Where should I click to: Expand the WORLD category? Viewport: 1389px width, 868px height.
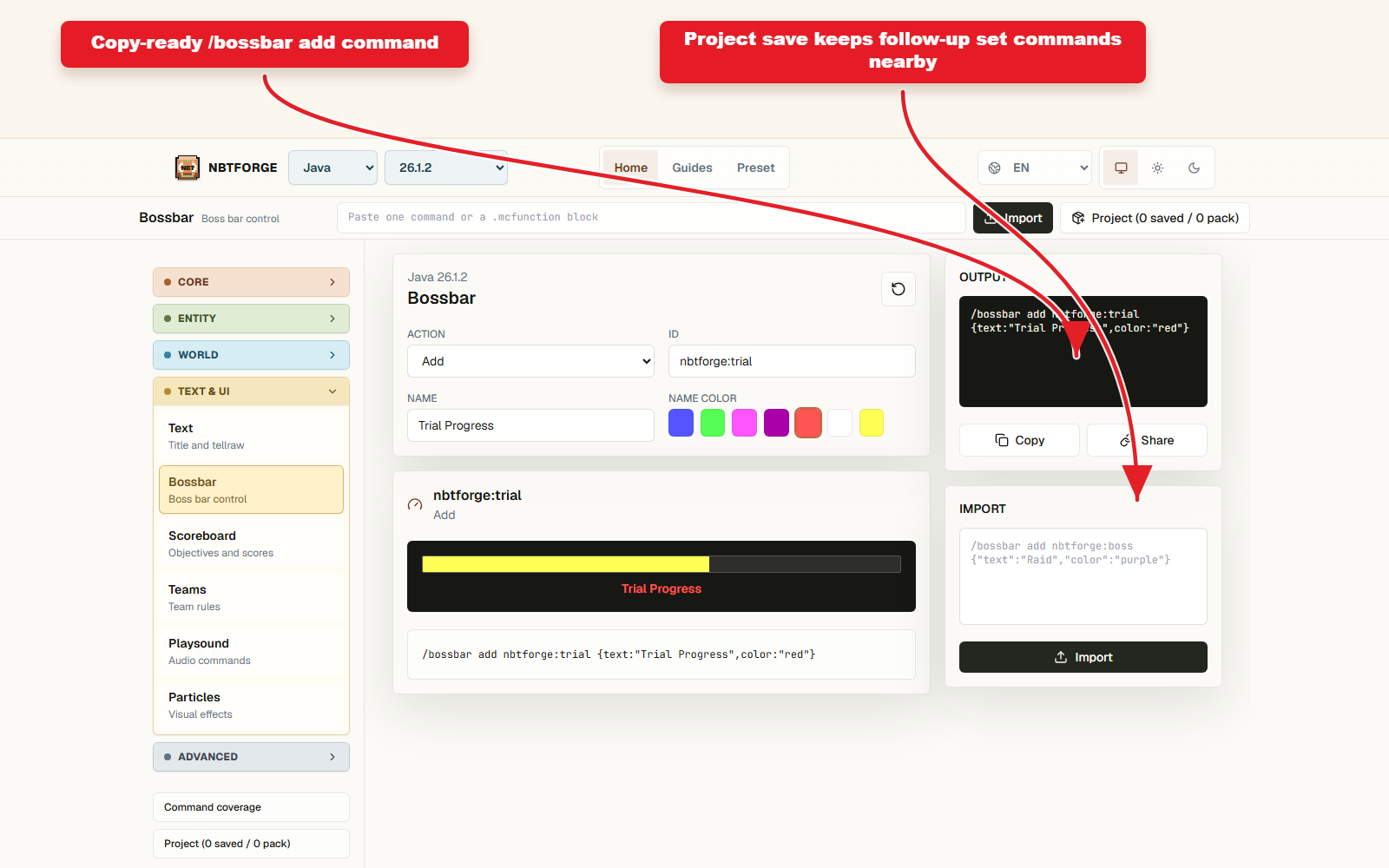(x=251, y=355)
